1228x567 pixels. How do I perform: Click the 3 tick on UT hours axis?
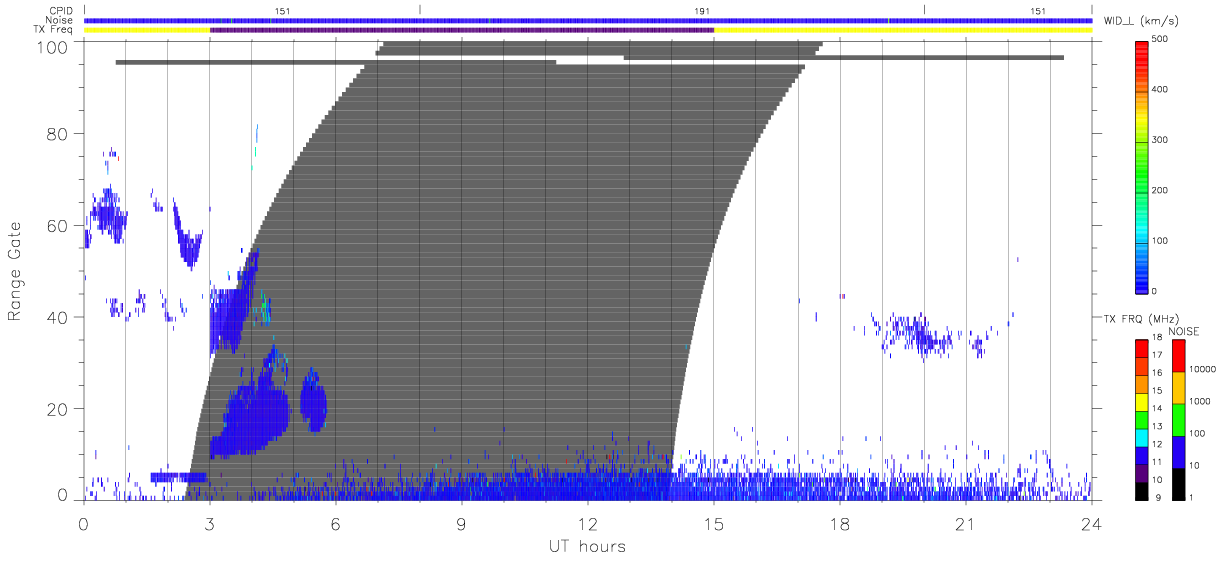tap(210, 524)
